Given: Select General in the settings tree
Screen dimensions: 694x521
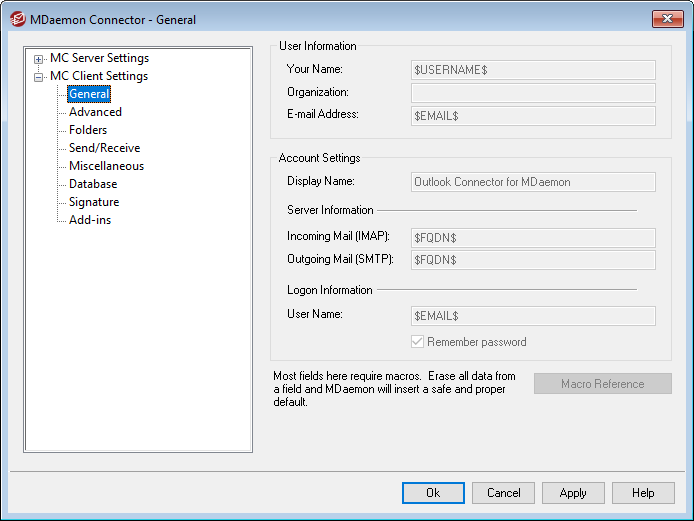Looking at the screenshot, I should (x=89, y=94).
